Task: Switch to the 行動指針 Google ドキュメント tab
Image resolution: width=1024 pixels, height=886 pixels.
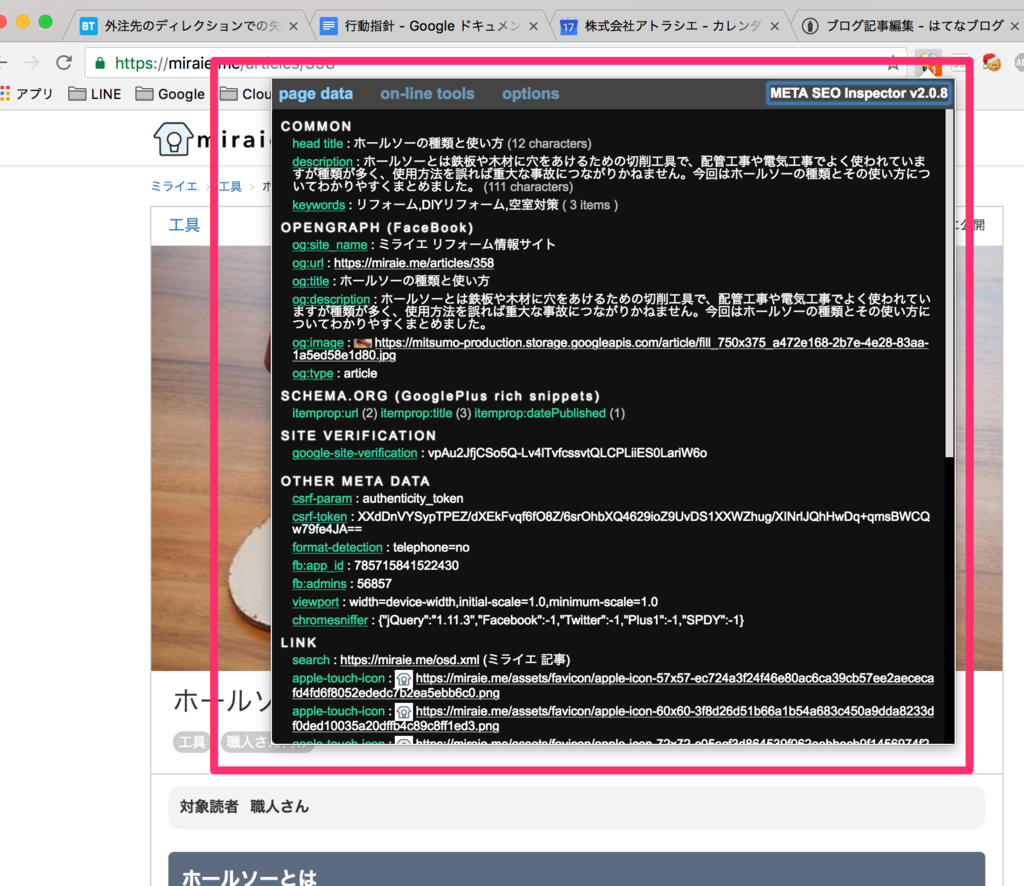Action: tap(430, 26)
